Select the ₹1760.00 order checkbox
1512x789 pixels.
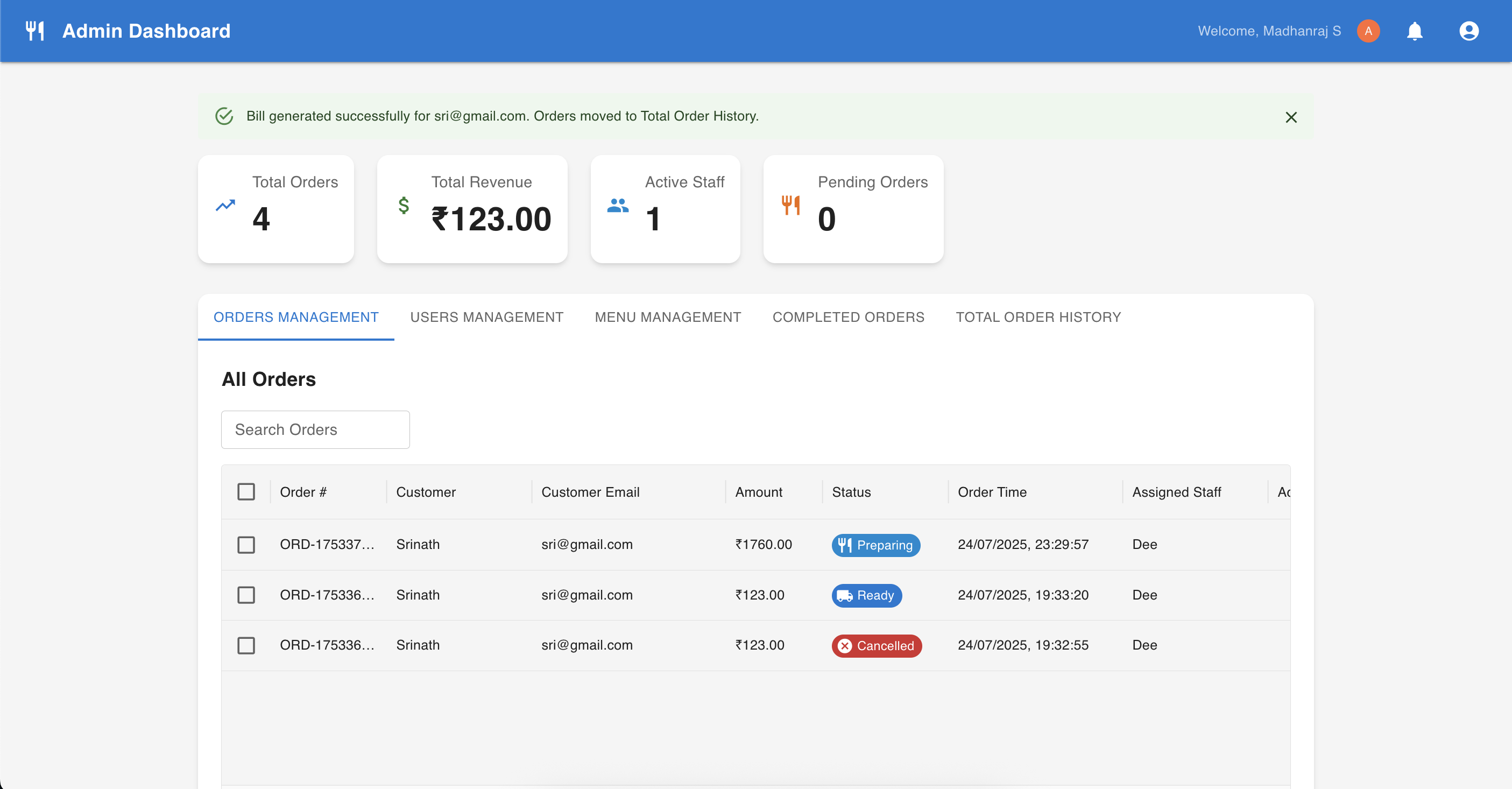(246, 545)
